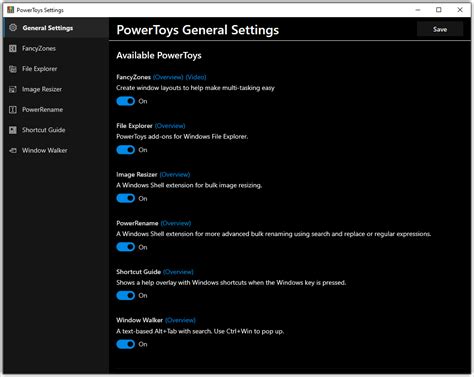
Task: Disable the Shortcut Guide toggle
Action: point(126,295)
